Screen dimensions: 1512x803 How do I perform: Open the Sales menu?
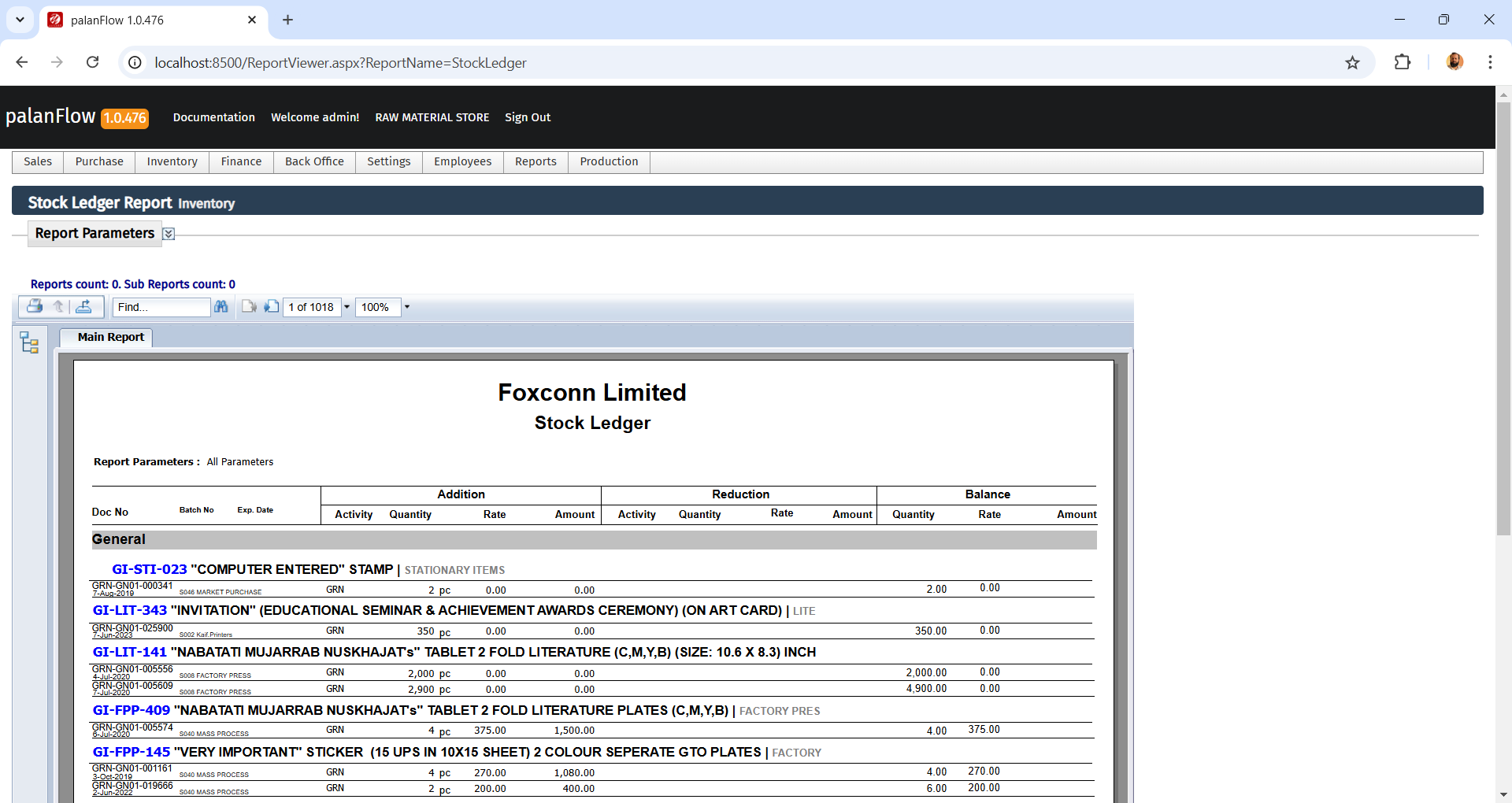click(38, 161)
